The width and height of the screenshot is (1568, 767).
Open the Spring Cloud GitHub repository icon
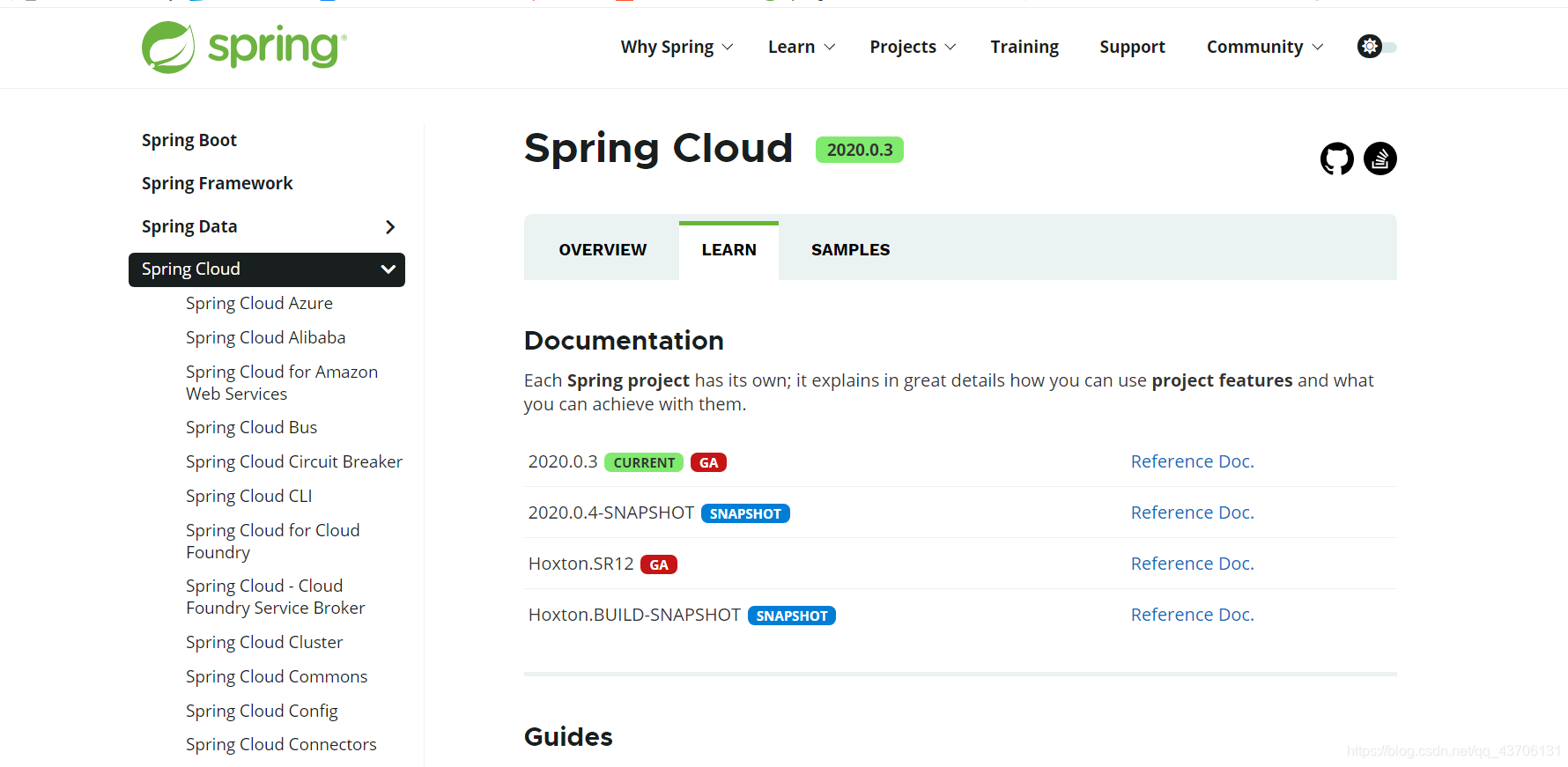[x=1336, y=159]
